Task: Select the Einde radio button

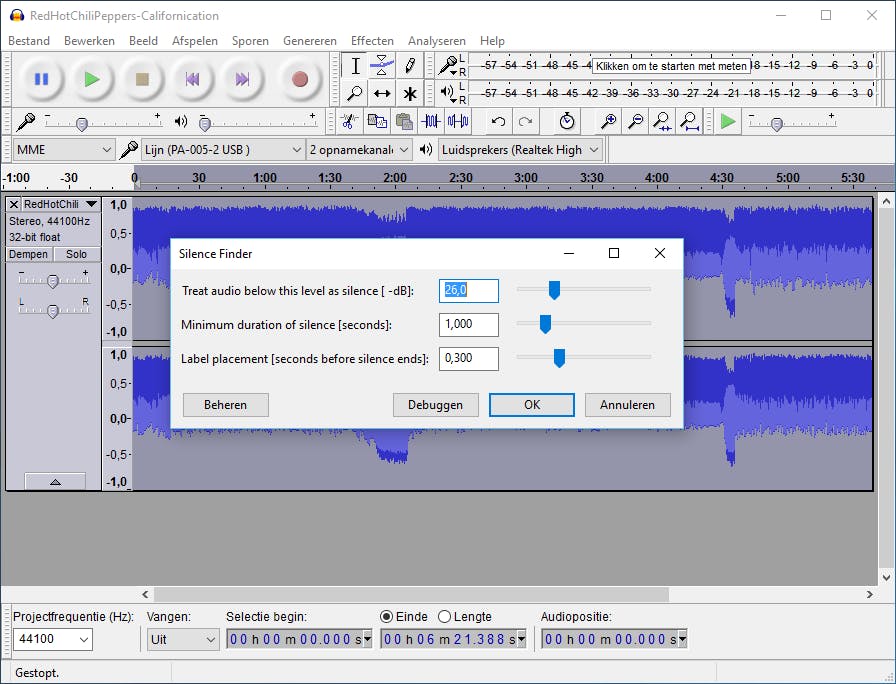Action: tap(387, 617)
